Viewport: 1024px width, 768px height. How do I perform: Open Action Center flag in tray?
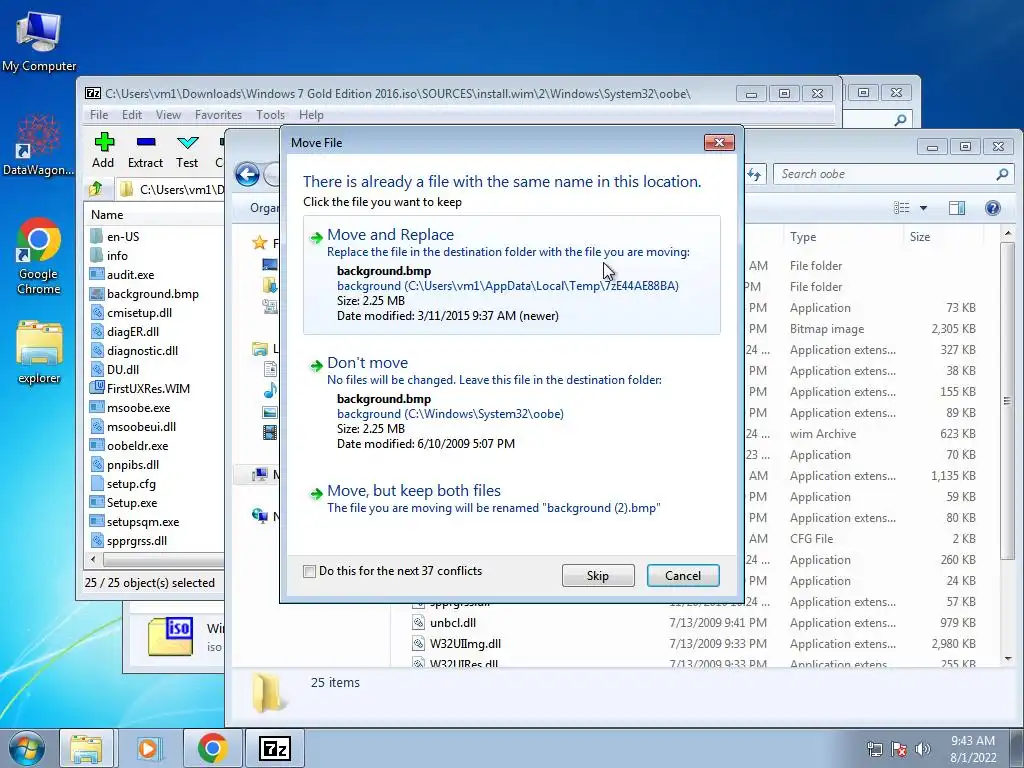click(x=899, y=749)
